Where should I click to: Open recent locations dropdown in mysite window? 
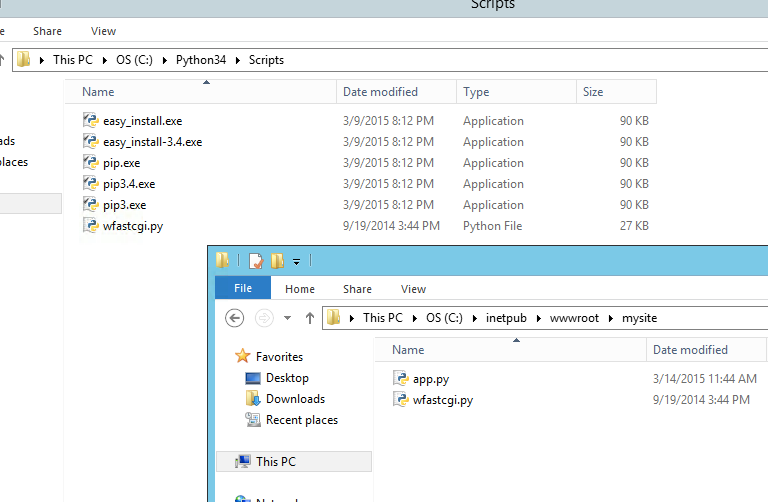(288, 318)
